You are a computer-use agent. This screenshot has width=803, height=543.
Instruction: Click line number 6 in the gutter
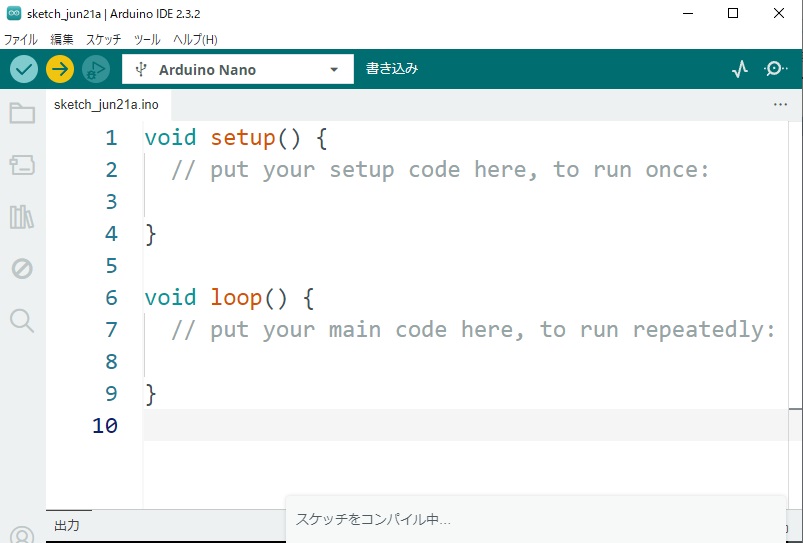pos(111,298)
